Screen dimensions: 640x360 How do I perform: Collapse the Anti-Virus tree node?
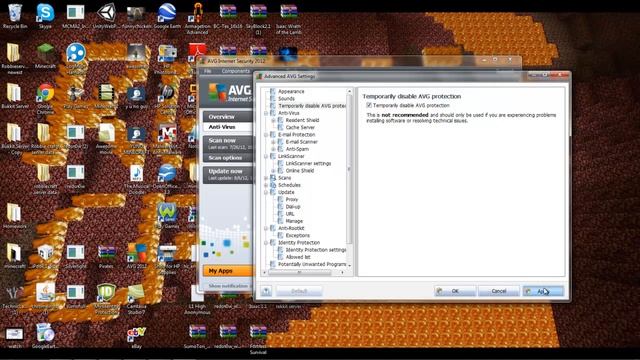(x=266, y=113)
